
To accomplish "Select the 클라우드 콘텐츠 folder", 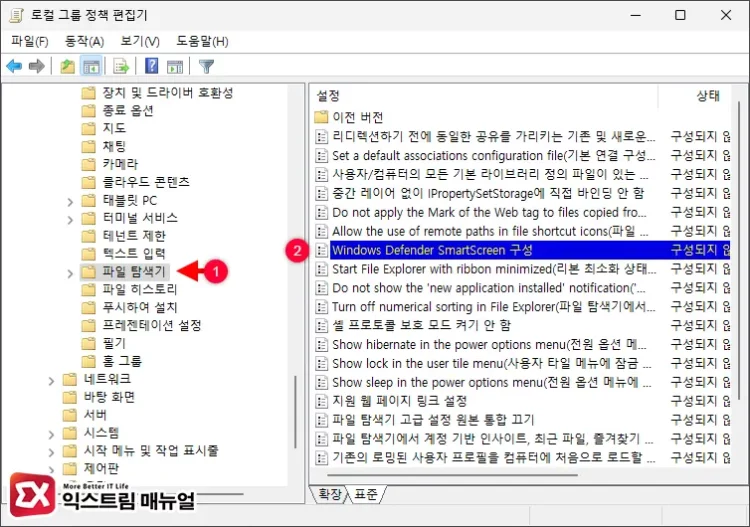I will [146, 182].
